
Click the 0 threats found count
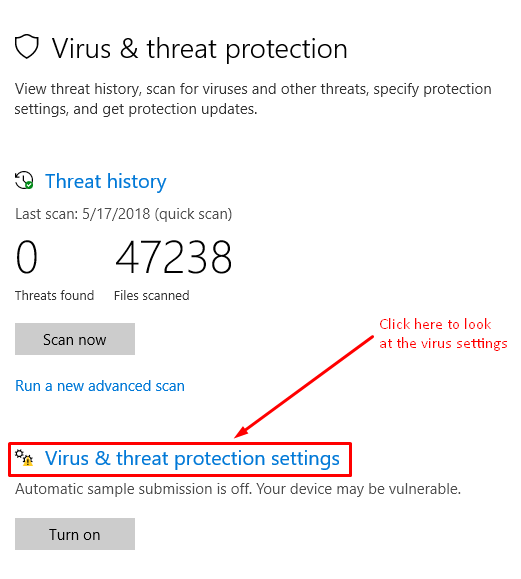(x=27, y=257)
